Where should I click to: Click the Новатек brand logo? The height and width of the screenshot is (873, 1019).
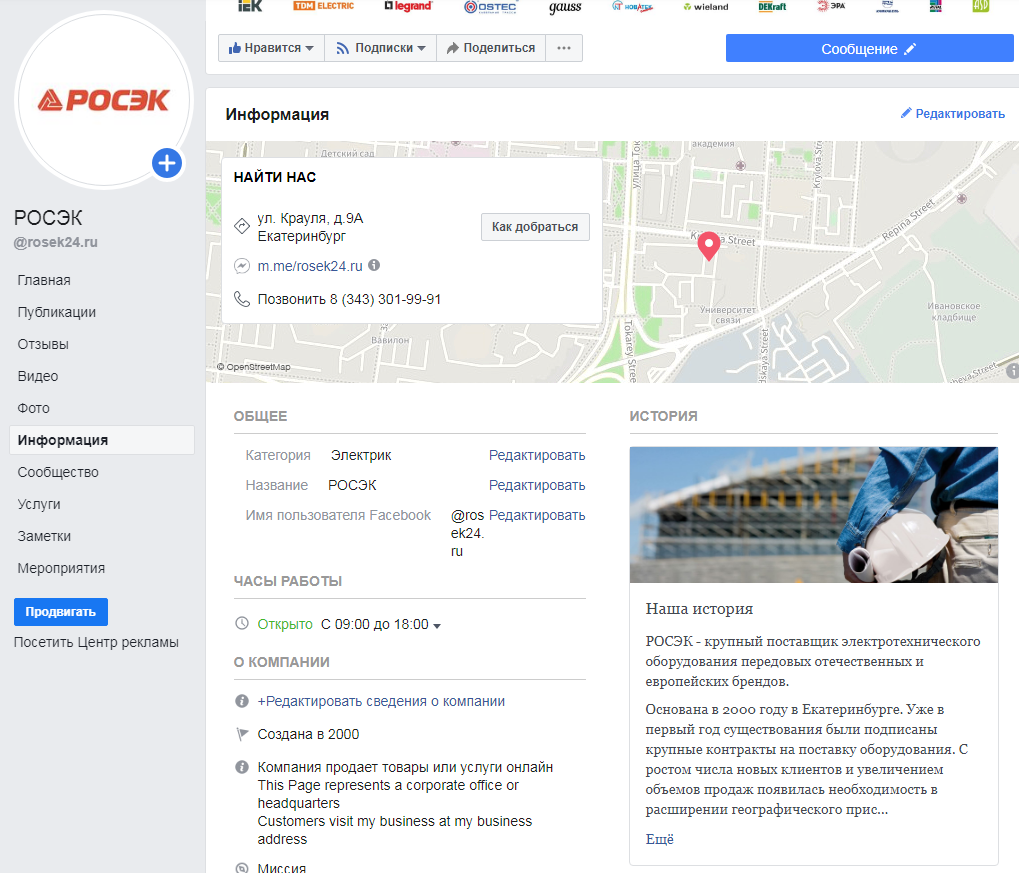click(632, 7)
